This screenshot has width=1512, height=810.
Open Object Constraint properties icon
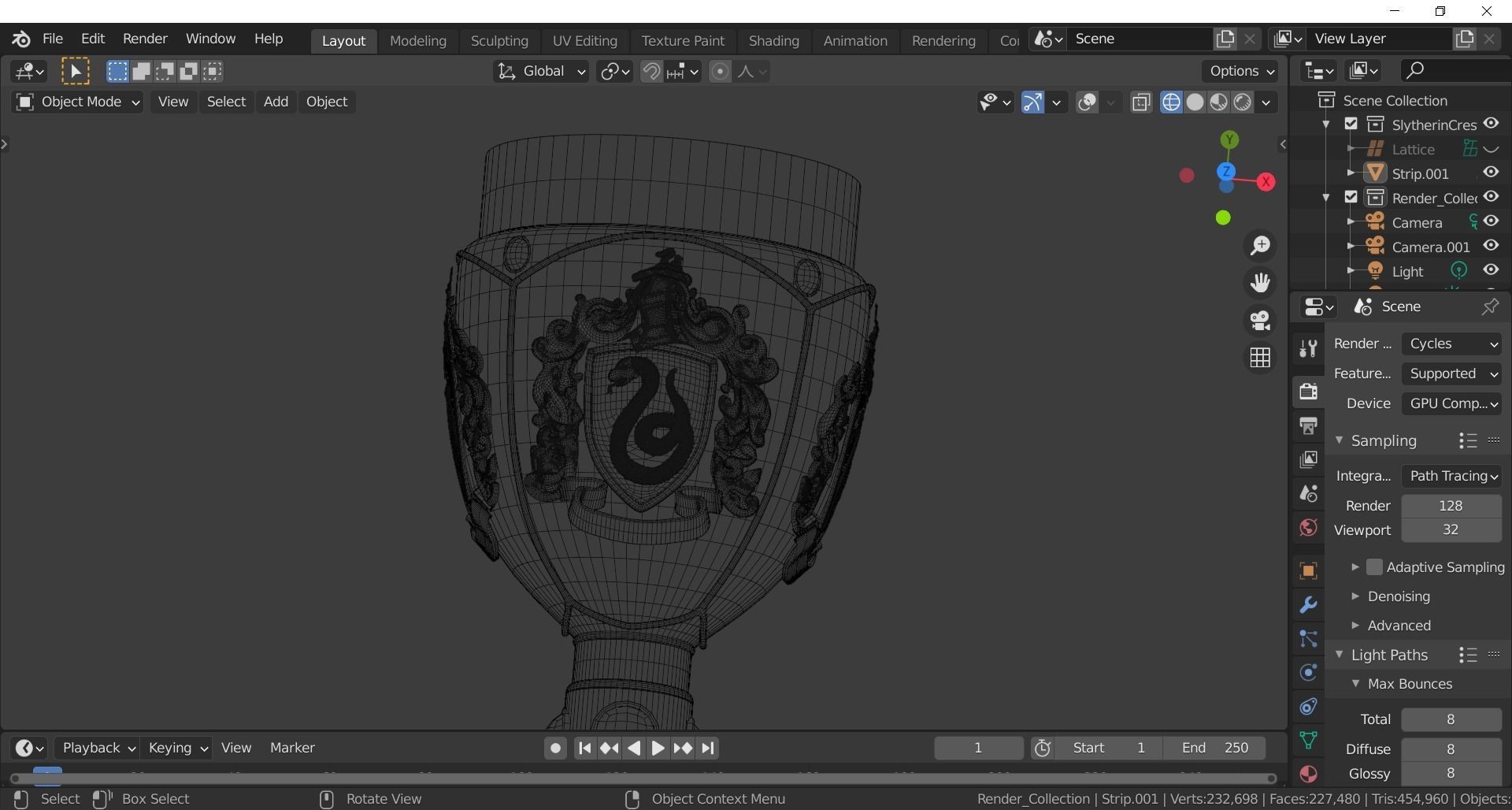(1308, 707)
